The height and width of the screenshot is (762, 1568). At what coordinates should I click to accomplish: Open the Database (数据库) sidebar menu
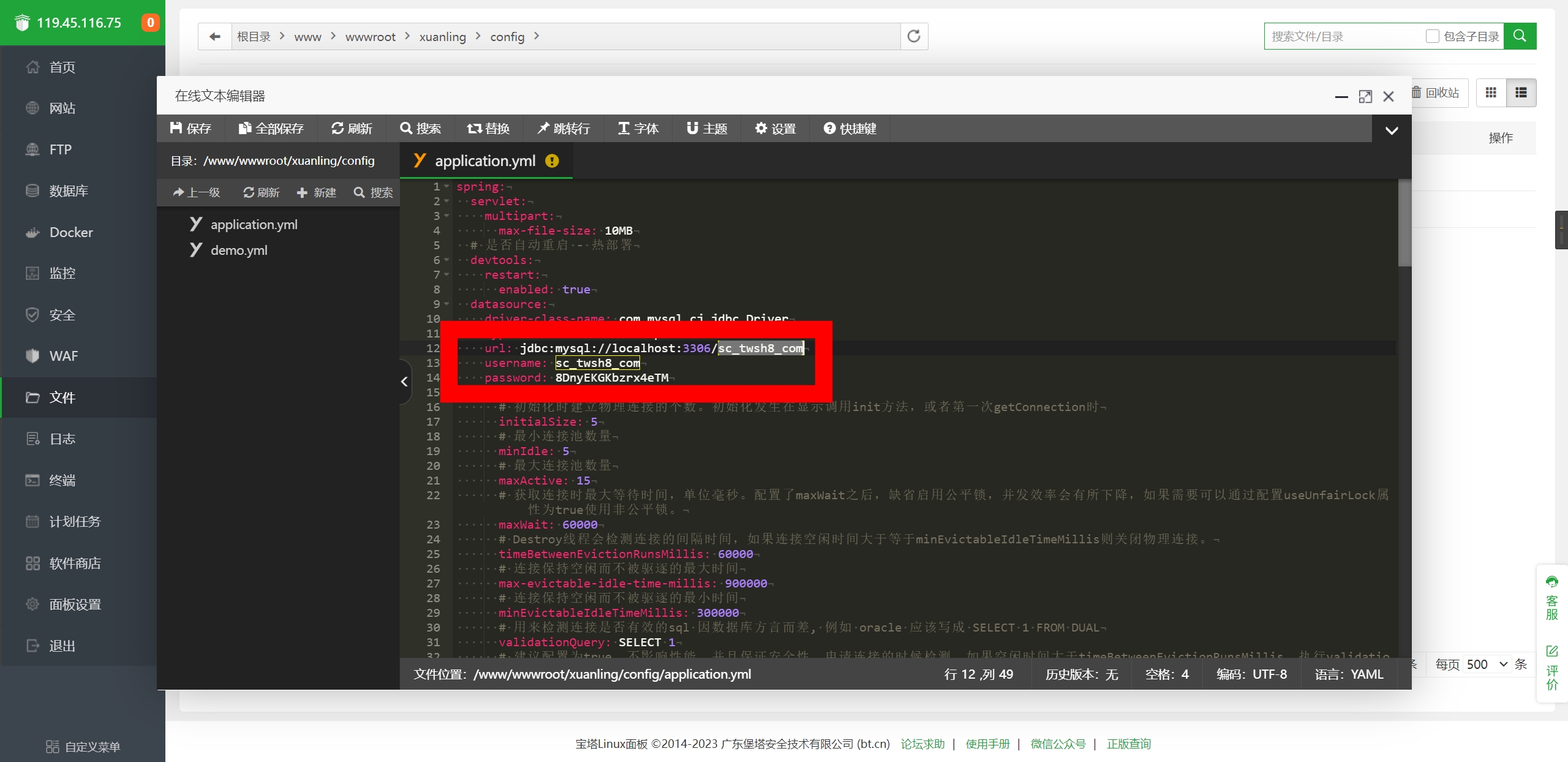click(69, 191)
